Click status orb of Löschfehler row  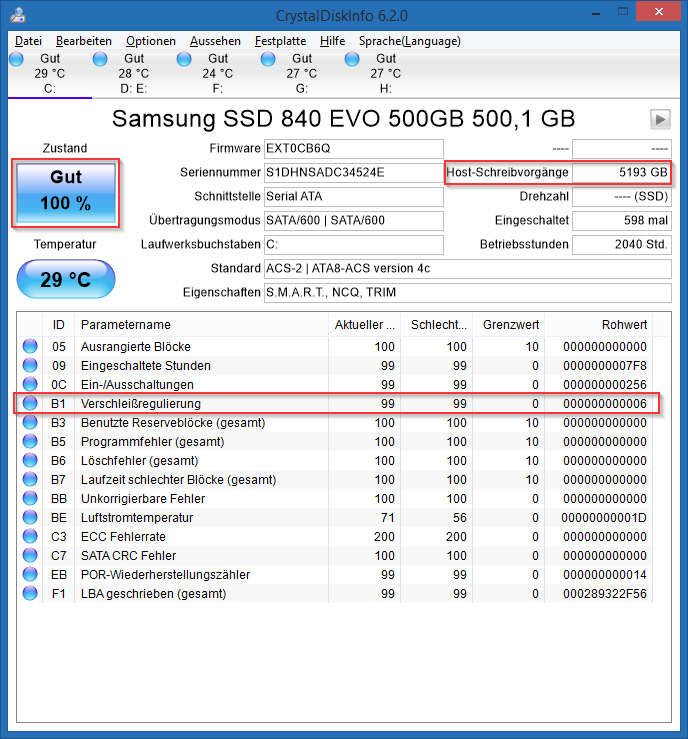click(30, 460)
